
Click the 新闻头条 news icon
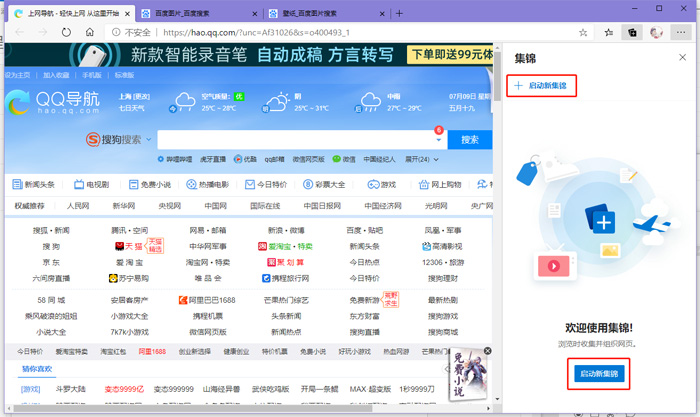coord(17,184)
